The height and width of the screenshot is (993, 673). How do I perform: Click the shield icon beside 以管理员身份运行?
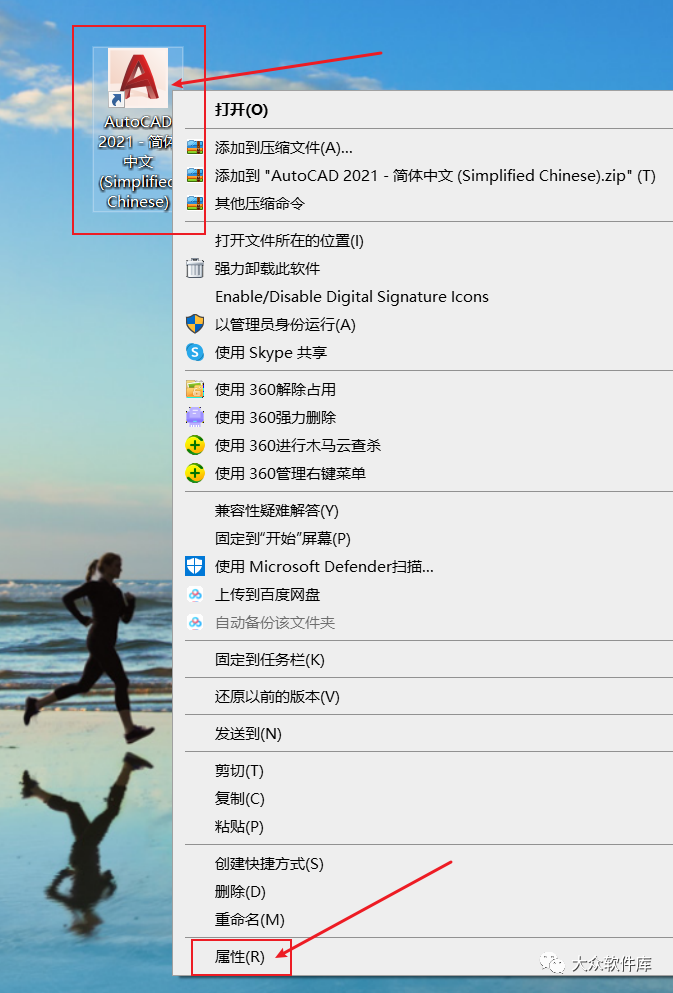click(195, 324)
